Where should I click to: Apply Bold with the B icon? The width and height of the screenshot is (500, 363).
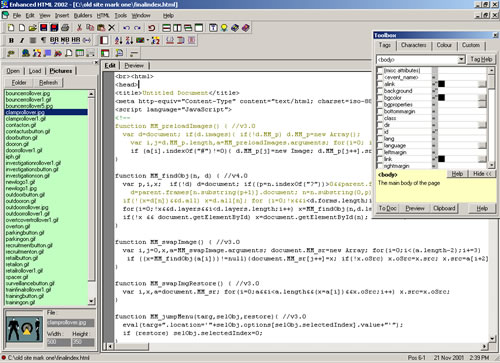[x=11, y=40]
